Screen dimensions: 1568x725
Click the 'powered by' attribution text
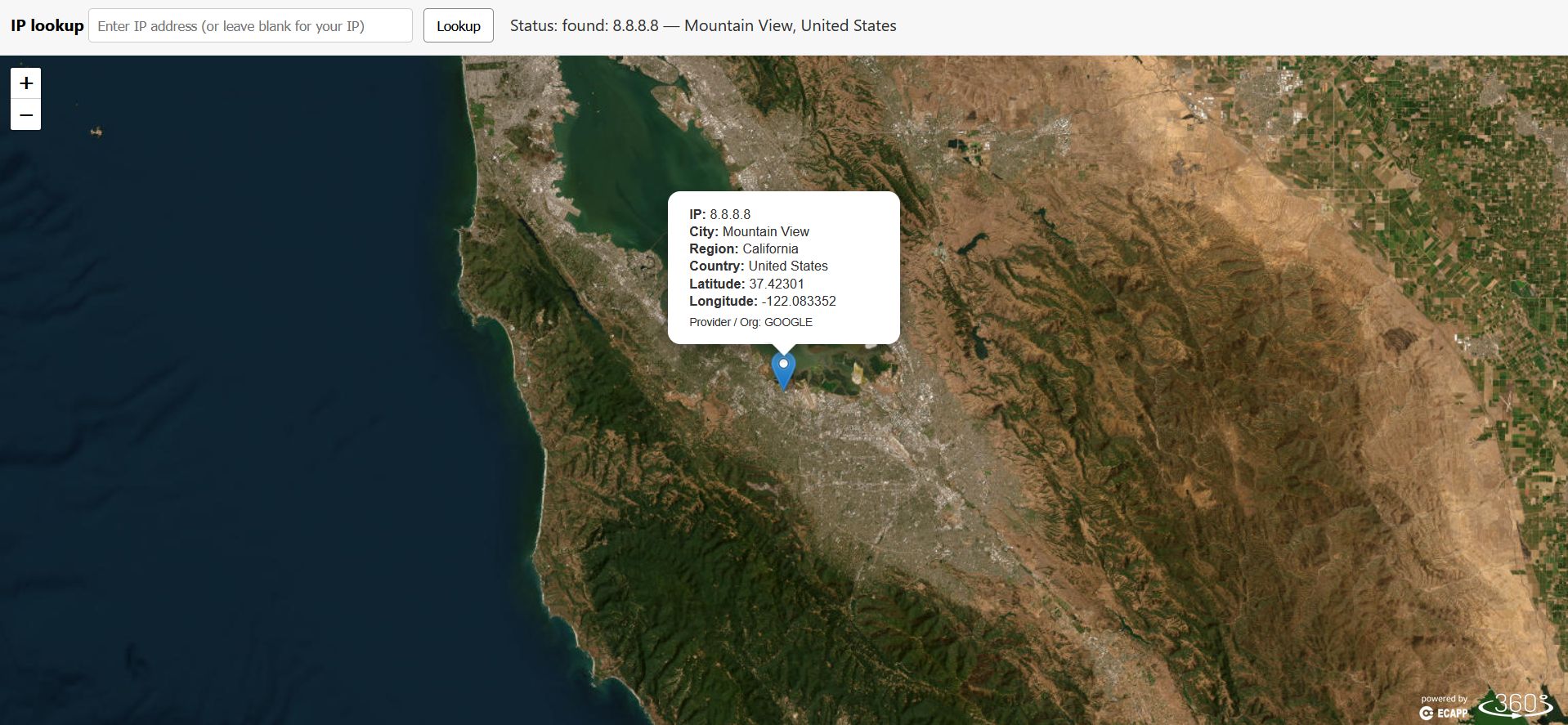(1444, 699)
